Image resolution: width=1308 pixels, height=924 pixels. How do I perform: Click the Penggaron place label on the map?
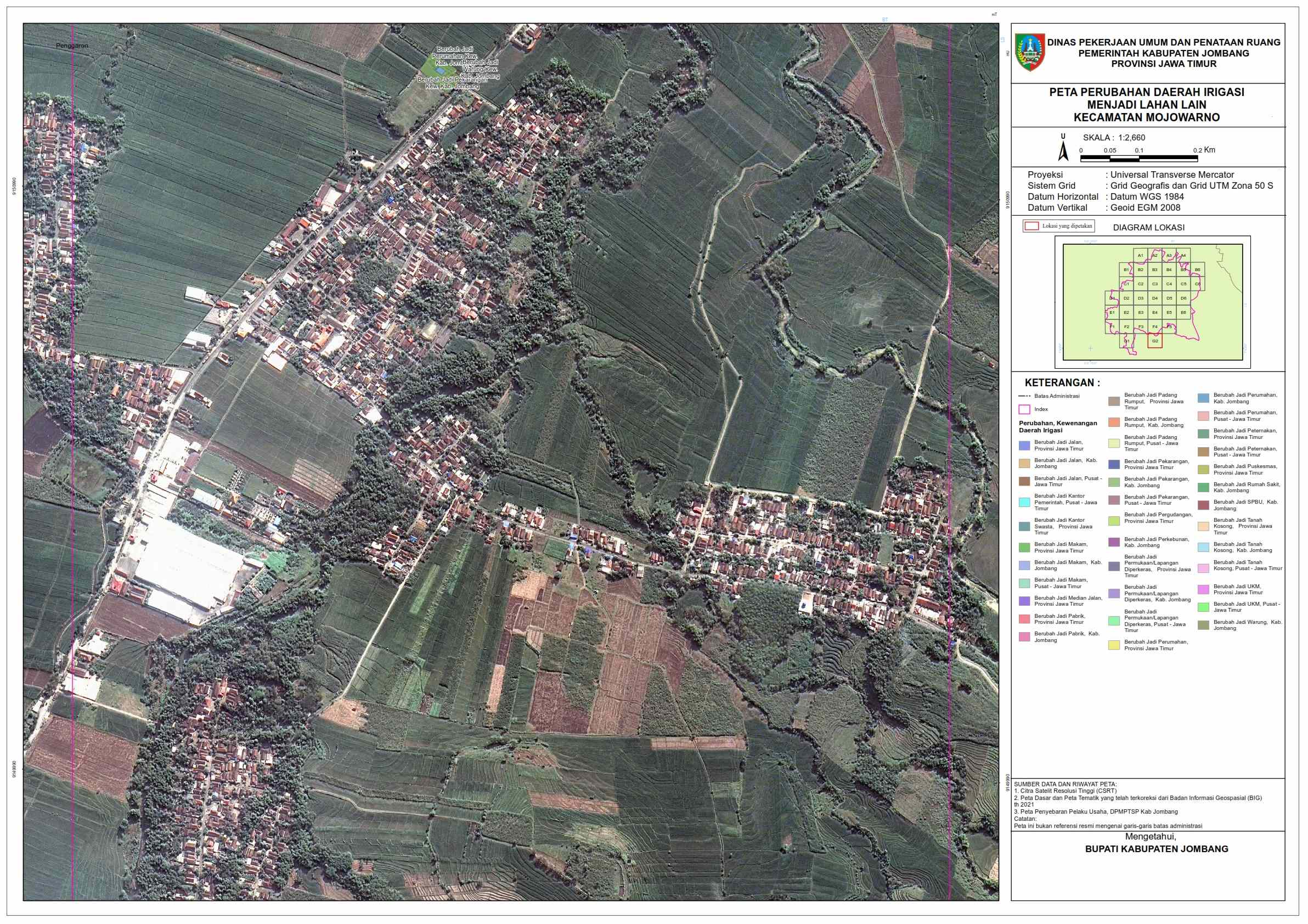[72, 46]
